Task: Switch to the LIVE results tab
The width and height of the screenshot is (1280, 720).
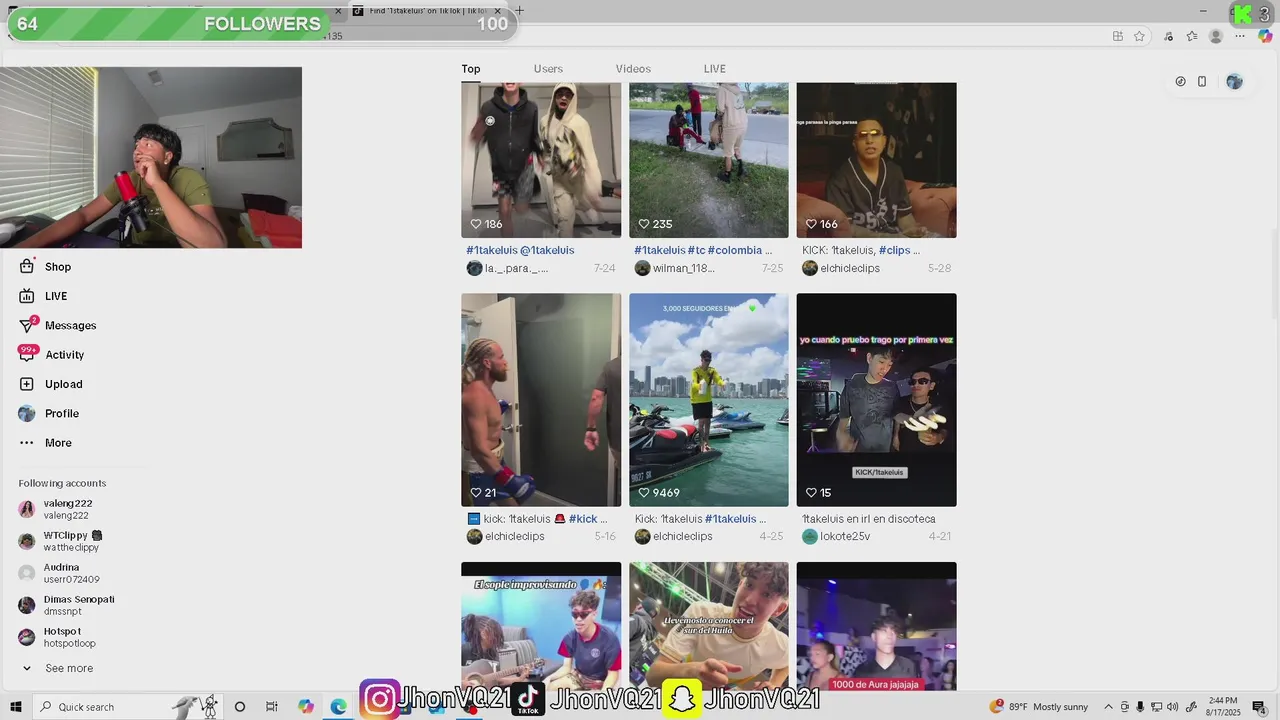Action: (714, 69)
